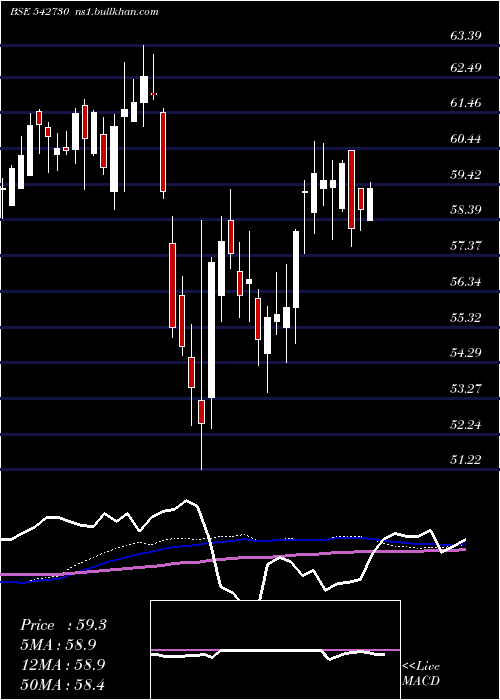
Task: Click price axis label 59.42
Action: [x=466, y=174]
